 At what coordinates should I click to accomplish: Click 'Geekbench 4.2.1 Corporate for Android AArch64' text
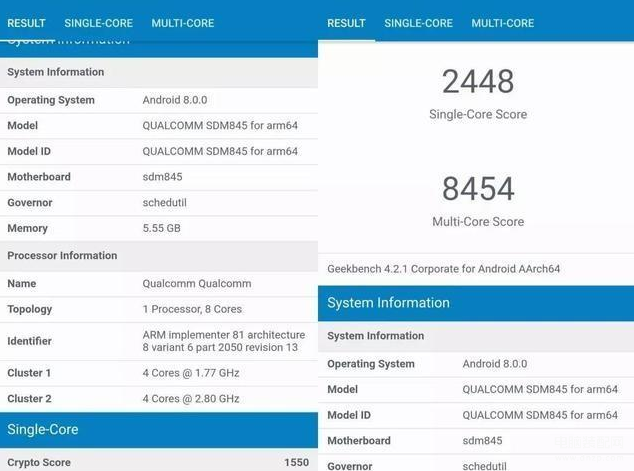[444, 269]
